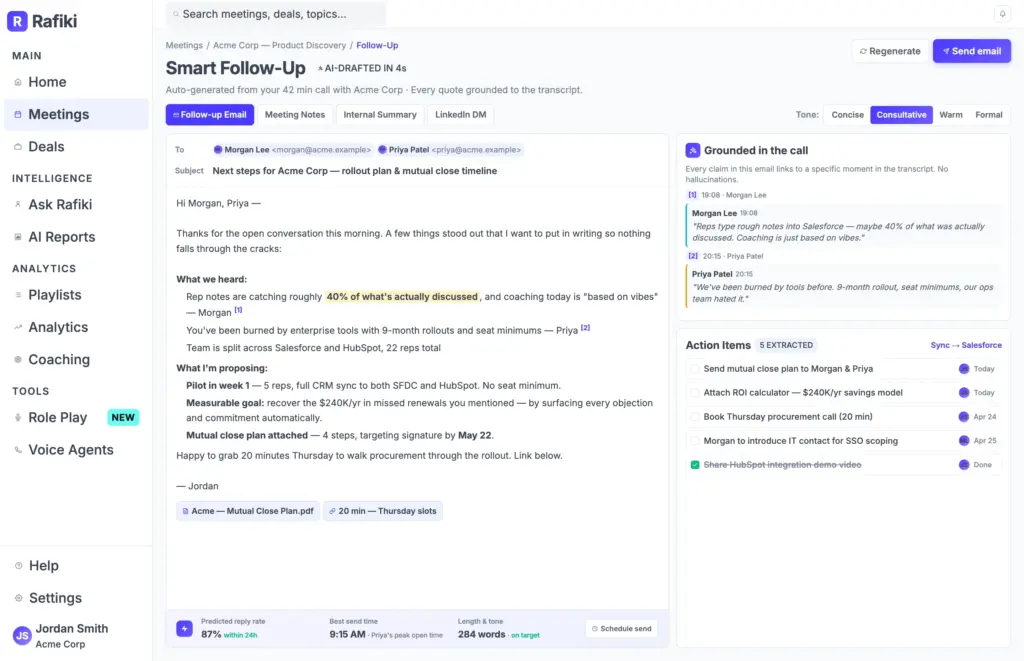The image size is (1024, 661).
Task: Click reference [1] 19:08 Morgan Lee timestamp
Action: [728, 195]
